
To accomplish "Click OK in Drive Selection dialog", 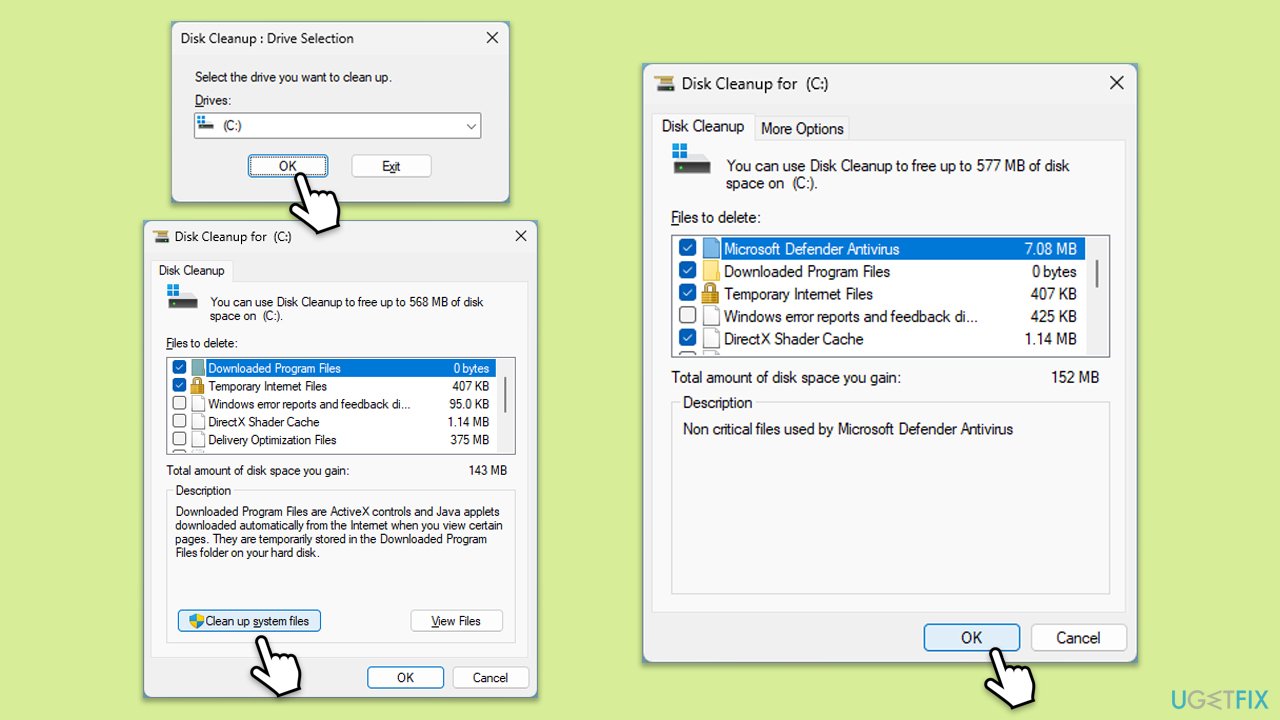I will pos(288,166).
